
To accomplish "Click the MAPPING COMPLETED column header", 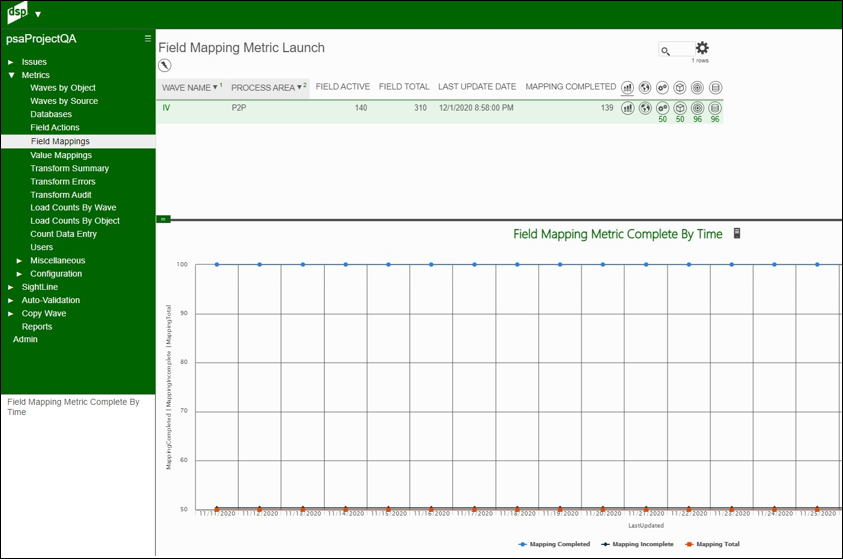I will (570, 87).
